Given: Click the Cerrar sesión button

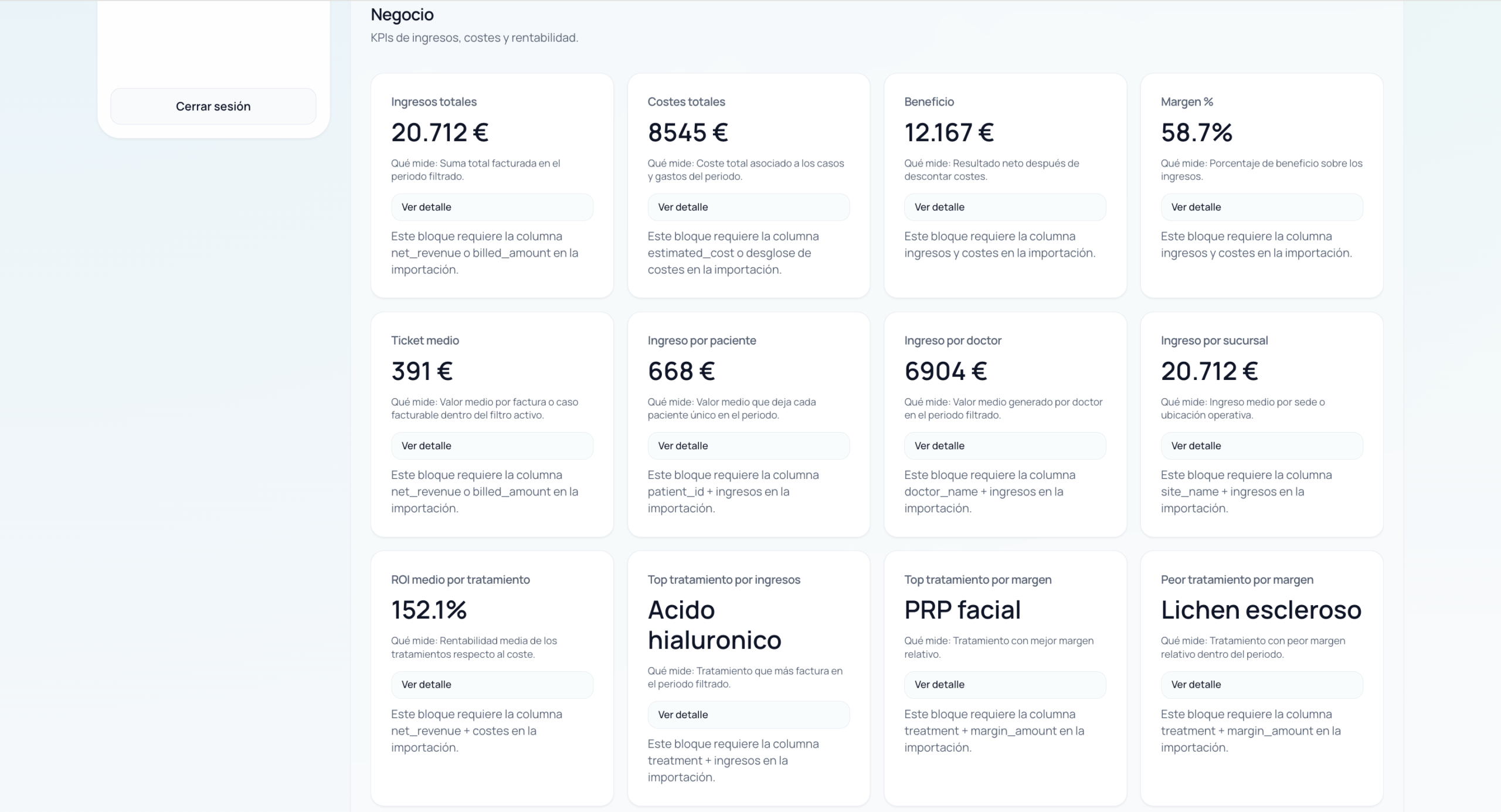Looking at the screenshot, I should tap(213, 106).
